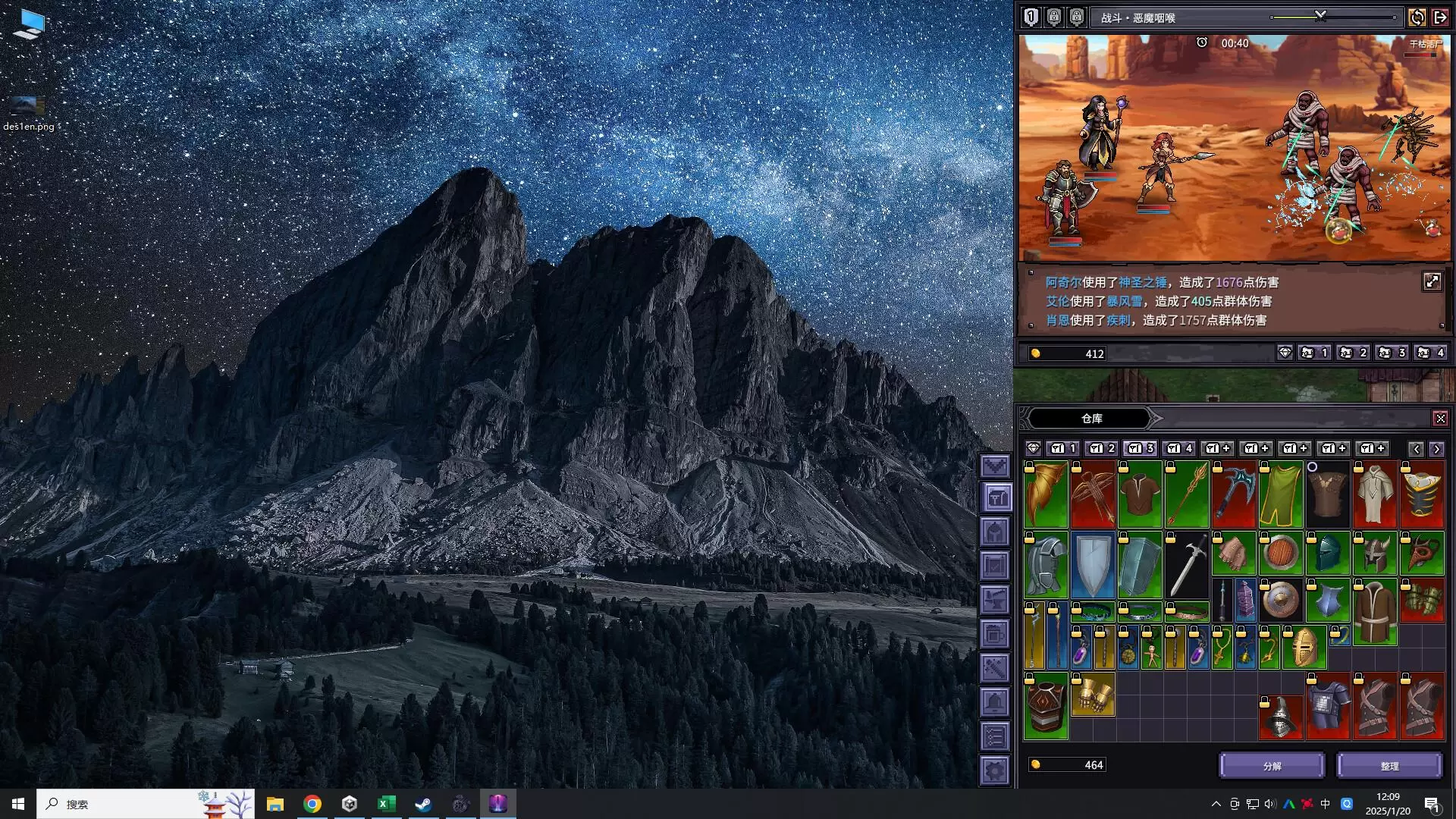Open the settings gear sidebar icon
Image resolution: width=1456 pixels, height=819 pixels.
click(995, 770)
